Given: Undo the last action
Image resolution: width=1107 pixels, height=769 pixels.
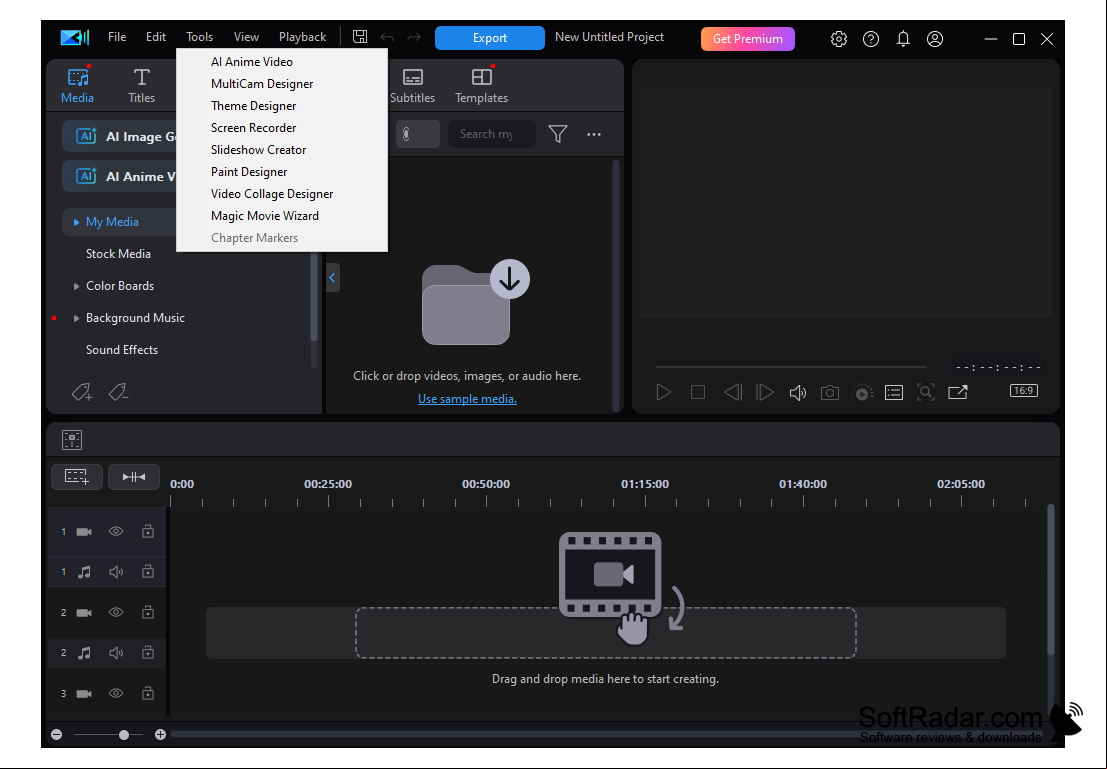Looking at the screenshot, I should (387, 37).
